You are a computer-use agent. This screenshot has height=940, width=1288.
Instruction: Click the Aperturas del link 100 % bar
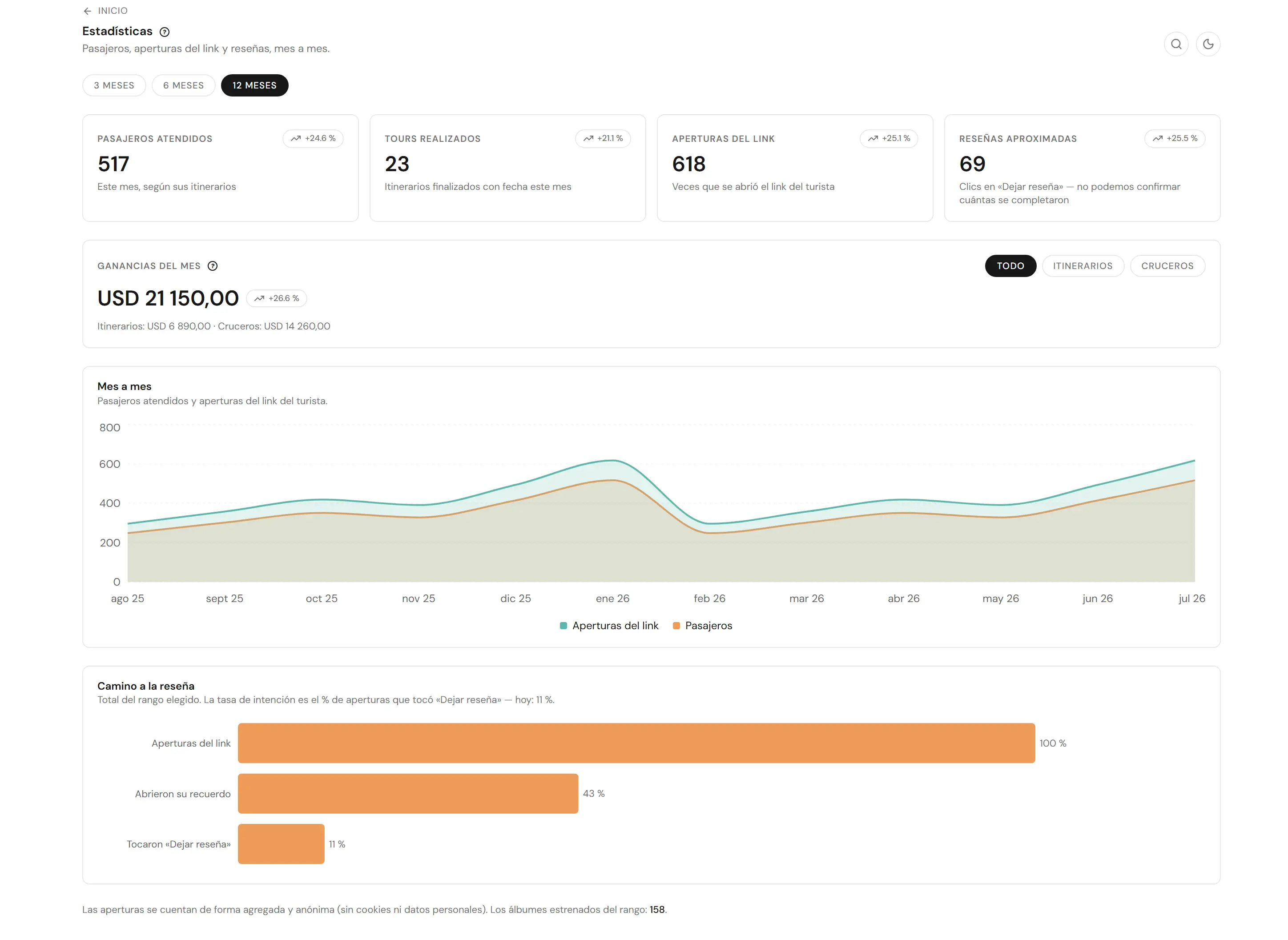click(636, 743)
